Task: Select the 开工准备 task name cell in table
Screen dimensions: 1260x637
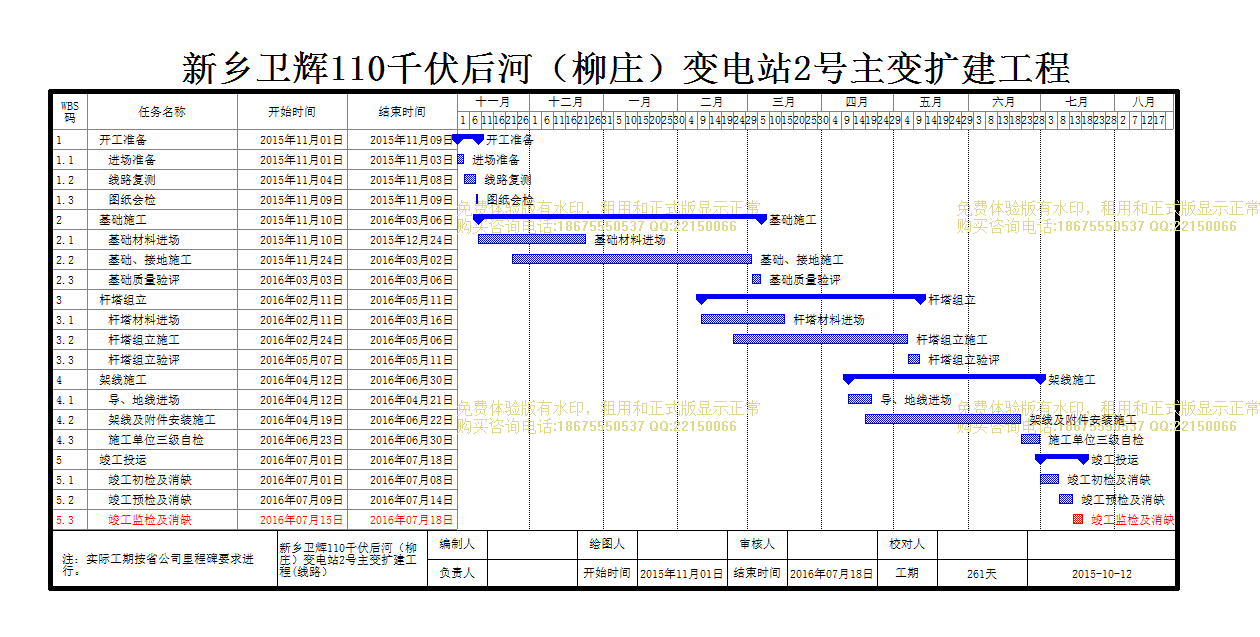Action: pos(162,140)
